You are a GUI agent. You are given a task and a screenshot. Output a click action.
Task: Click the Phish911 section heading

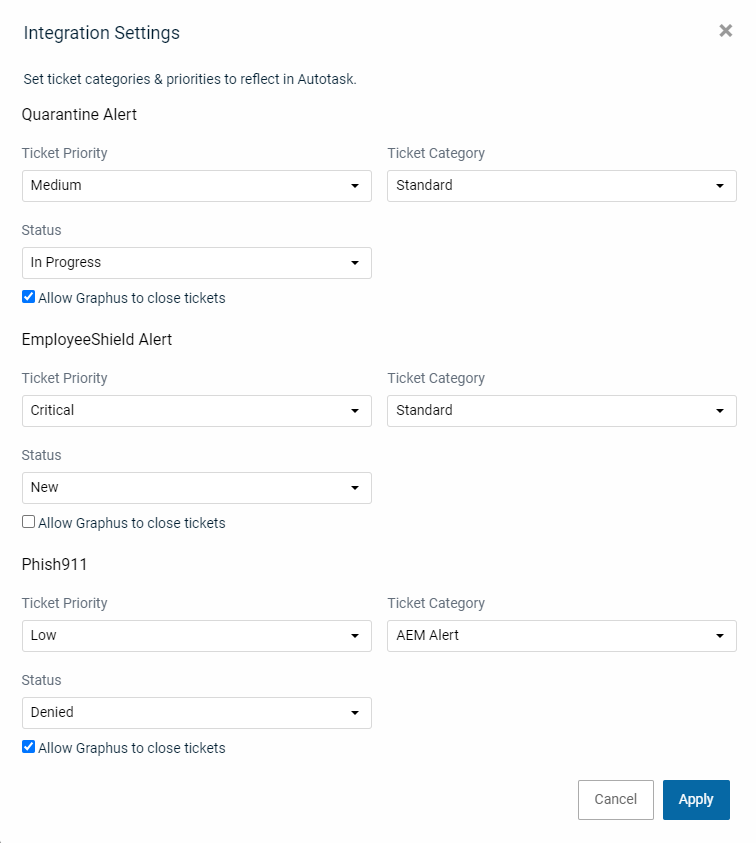pos(54,565)
